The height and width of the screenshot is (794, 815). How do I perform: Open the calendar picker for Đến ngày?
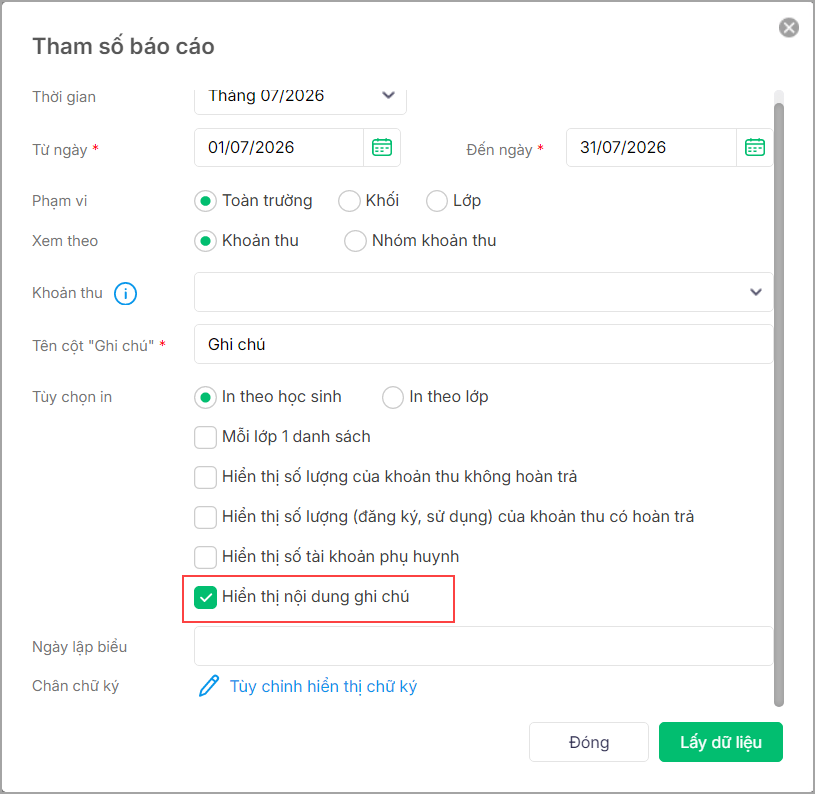coord(754,148)
